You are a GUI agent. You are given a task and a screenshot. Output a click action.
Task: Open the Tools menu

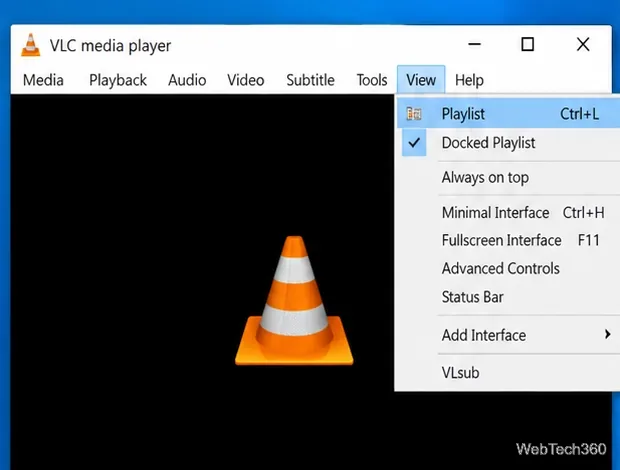(372, 80)
